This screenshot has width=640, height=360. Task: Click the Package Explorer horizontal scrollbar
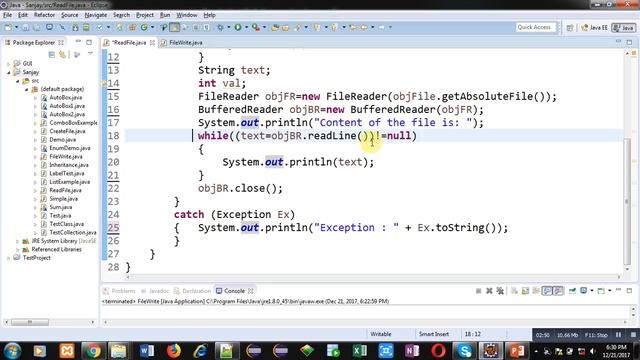point(30,322)
